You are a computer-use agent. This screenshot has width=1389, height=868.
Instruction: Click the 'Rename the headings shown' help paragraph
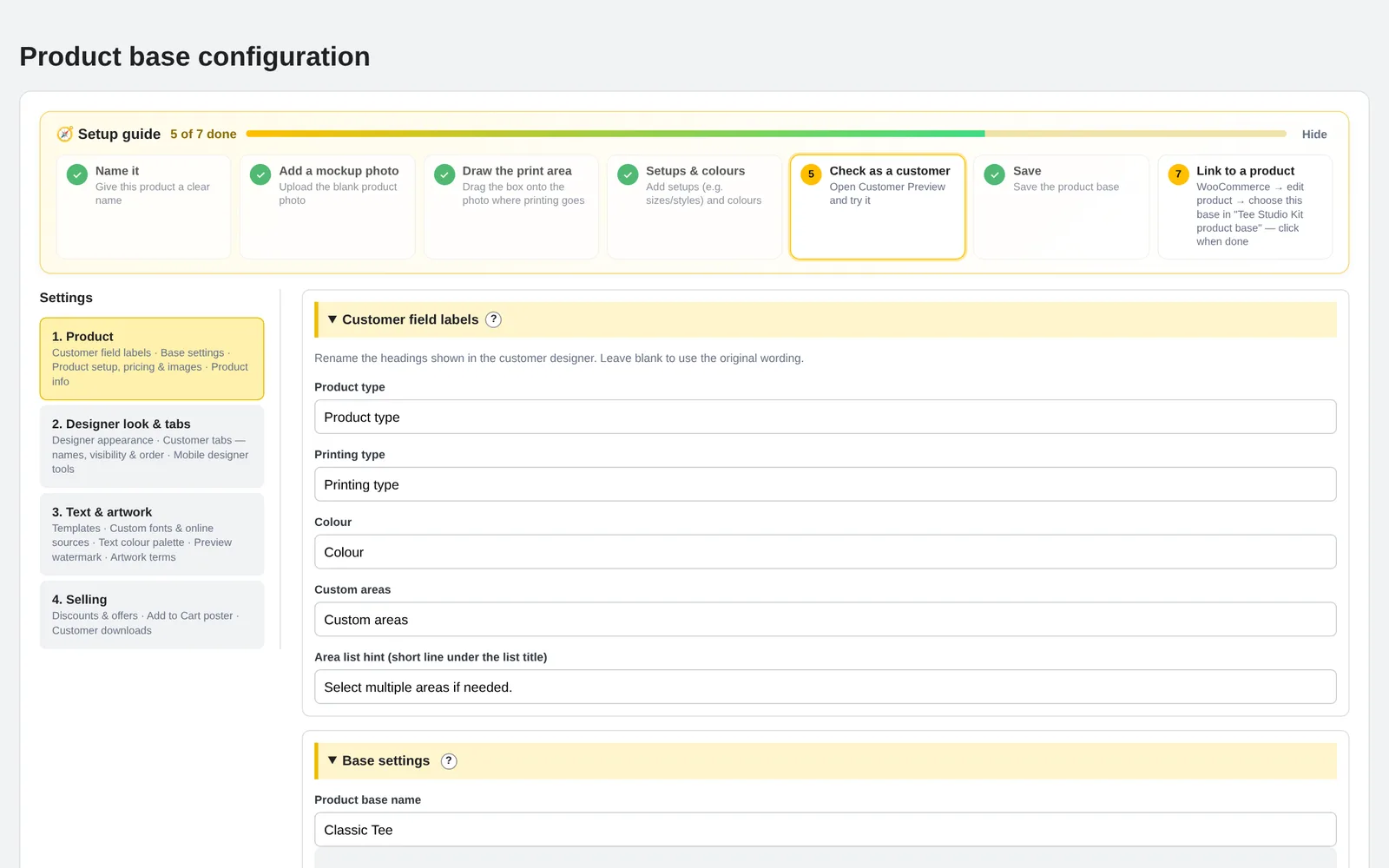559,358
